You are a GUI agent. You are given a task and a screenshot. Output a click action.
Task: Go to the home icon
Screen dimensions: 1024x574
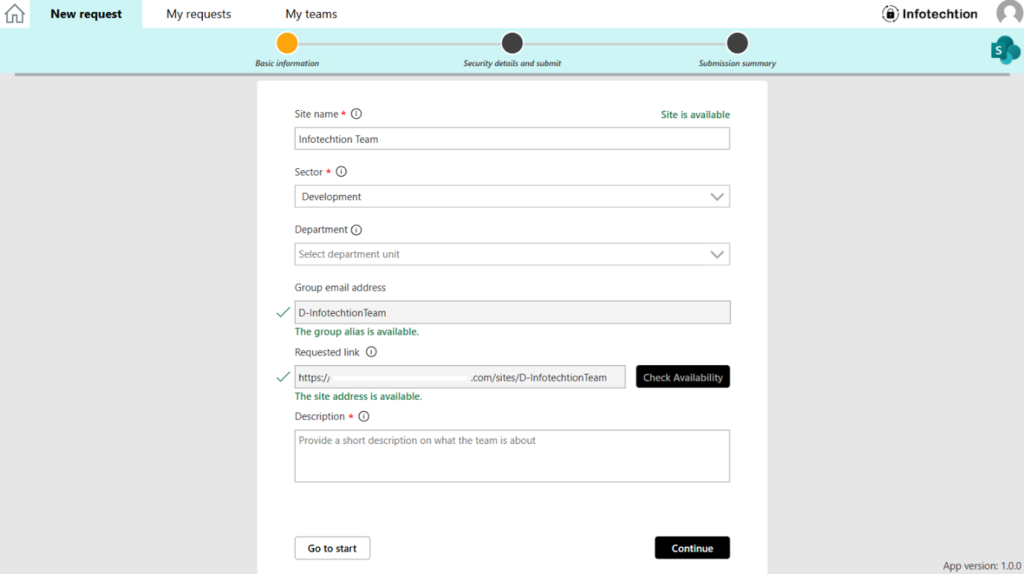[14, 13]
